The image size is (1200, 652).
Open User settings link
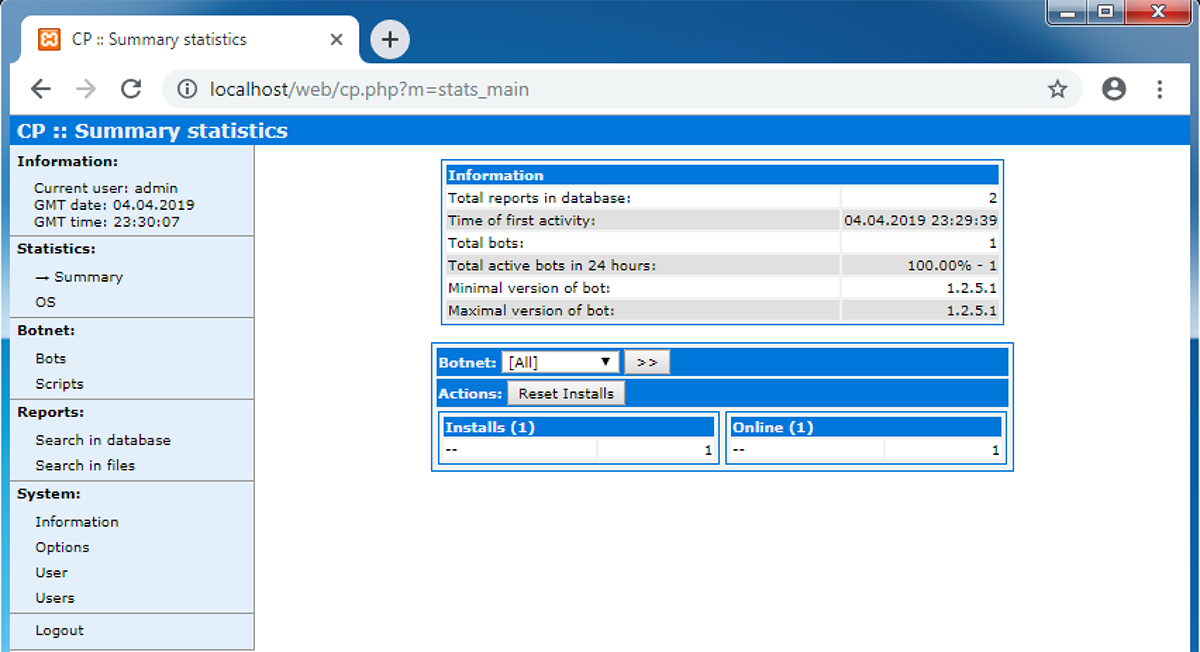[x=51, y=573]
